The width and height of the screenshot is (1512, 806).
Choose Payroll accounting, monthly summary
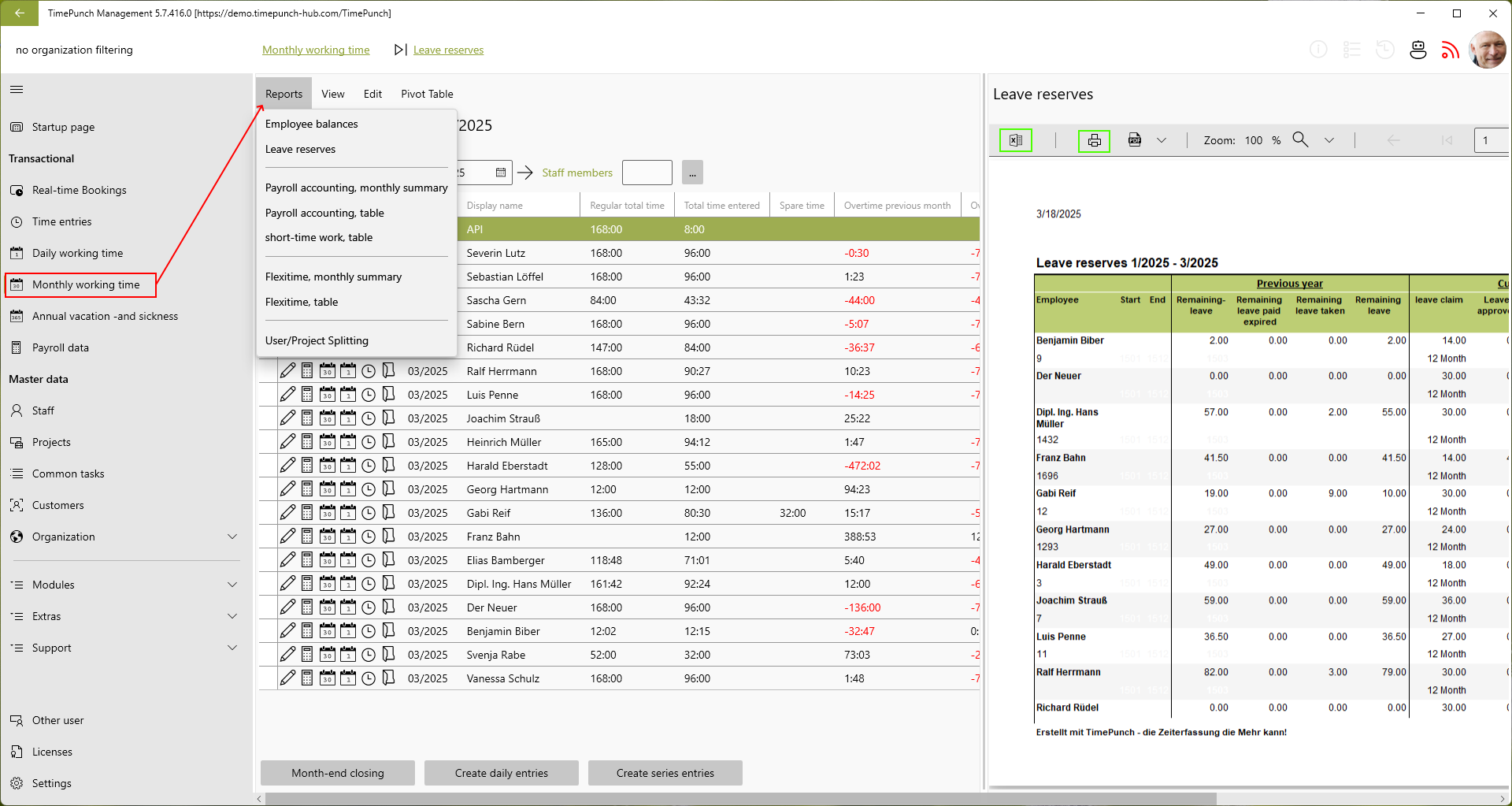[x=356, y=188]
